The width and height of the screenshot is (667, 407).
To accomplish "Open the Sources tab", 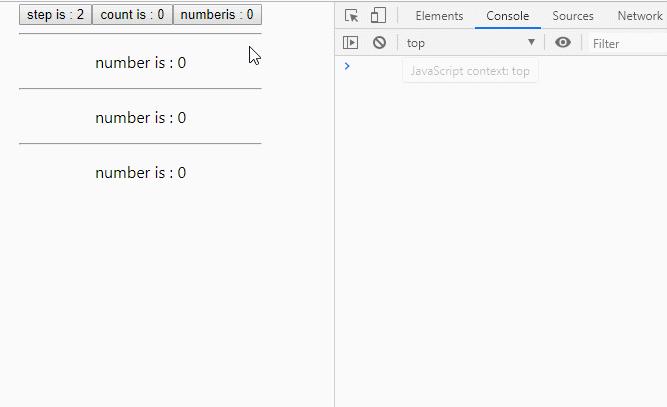I will point(573,16).
